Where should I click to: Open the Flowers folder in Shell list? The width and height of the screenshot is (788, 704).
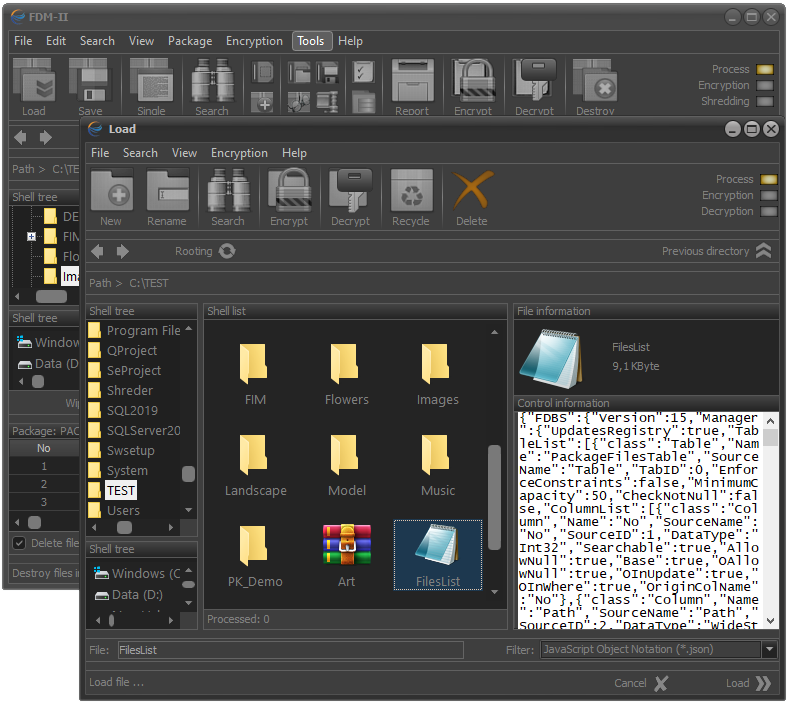pyautogui.click(x=347, y=374)
